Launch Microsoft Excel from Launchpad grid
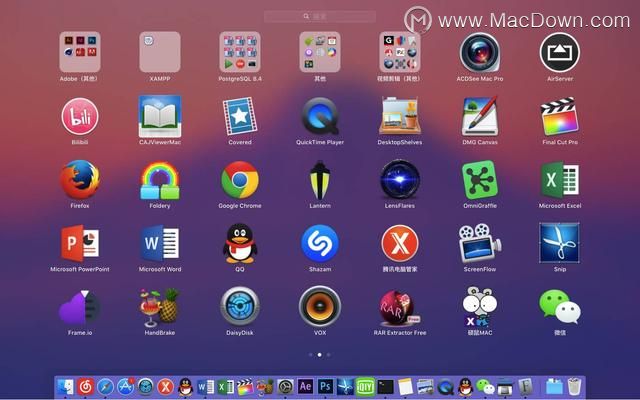 point(560,180)
